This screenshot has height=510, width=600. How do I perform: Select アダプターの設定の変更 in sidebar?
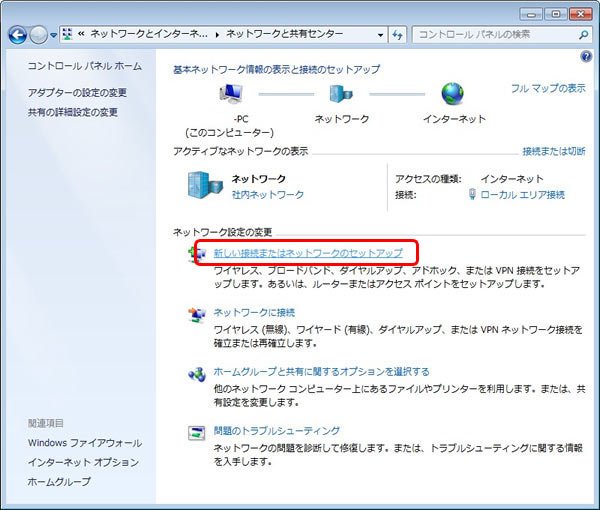(78, 92)
